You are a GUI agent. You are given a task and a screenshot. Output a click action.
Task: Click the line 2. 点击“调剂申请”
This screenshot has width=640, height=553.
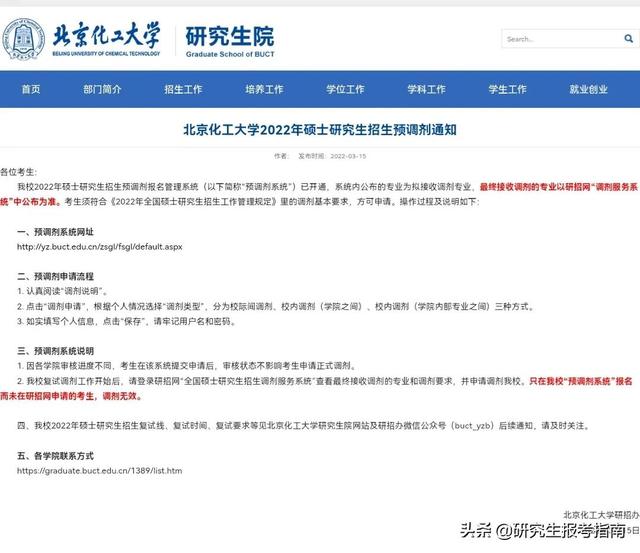click(x=276, y=306)
